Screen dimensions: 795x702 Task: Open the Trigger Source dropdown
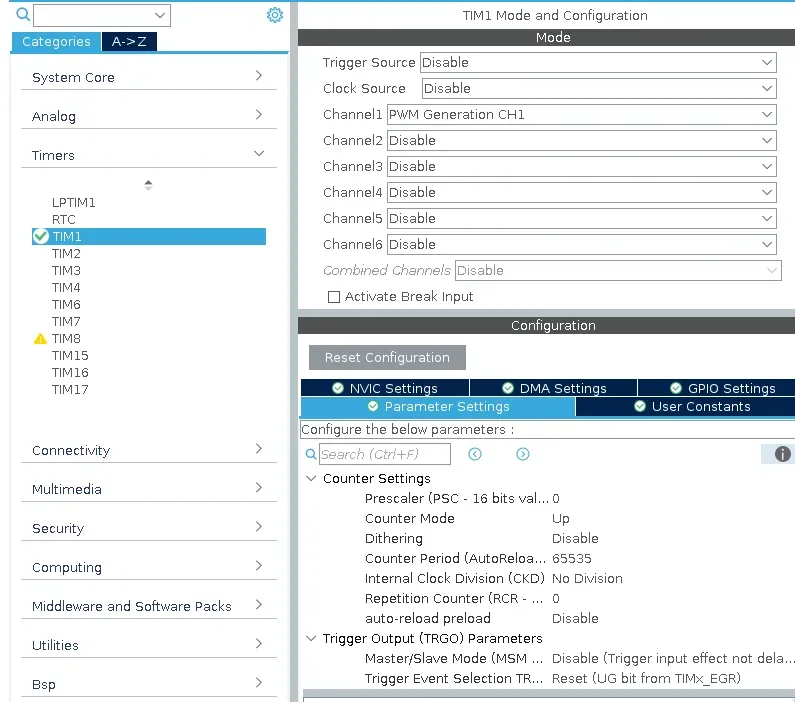598,62
